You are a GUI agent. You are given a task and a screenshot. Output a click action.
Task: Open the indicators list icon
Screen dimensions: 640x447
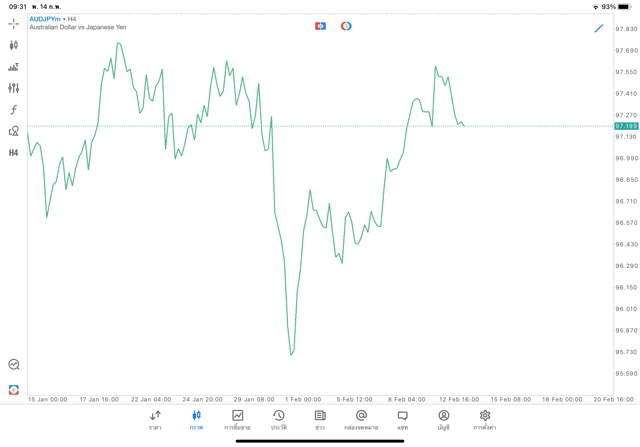(14, 67)
